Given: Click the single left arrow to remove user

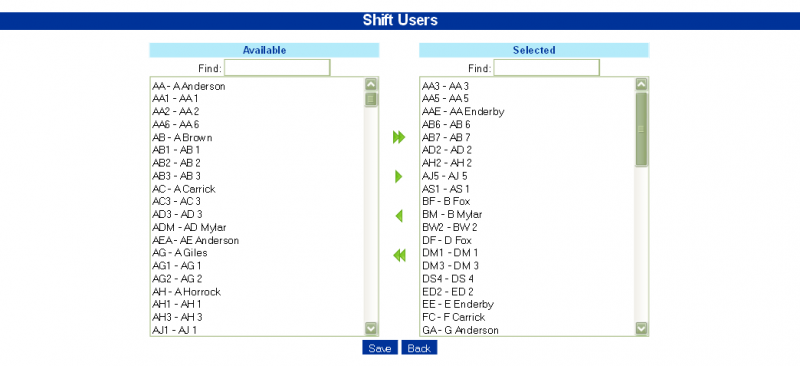Looking at the screenshot, I should pyautogui.click(x=399, y=216).
